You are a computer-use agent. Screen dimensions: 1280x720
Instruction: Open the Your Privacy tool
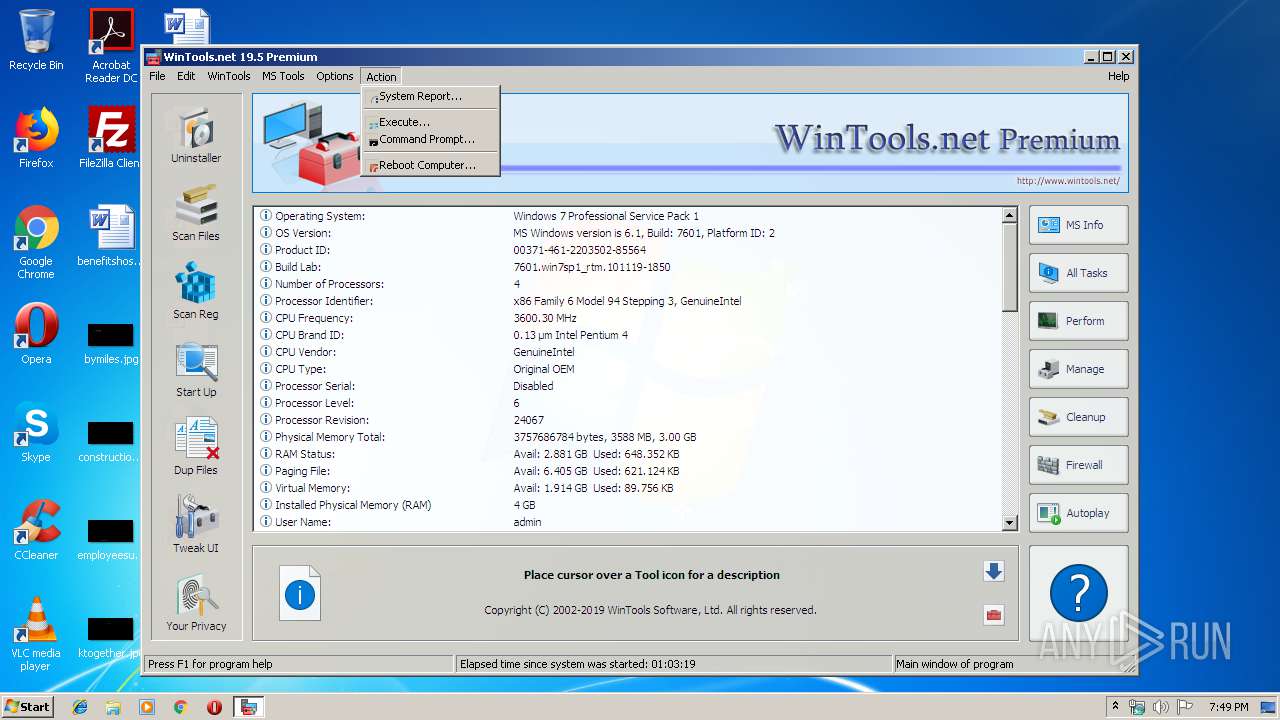point(196,603)
